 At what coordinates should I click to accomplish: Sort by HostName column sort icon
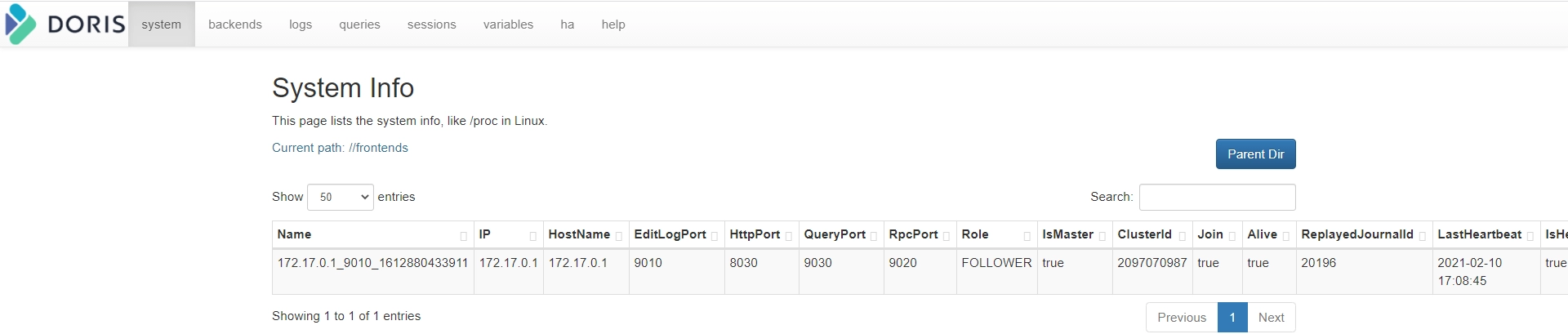[x=618, y=236]
